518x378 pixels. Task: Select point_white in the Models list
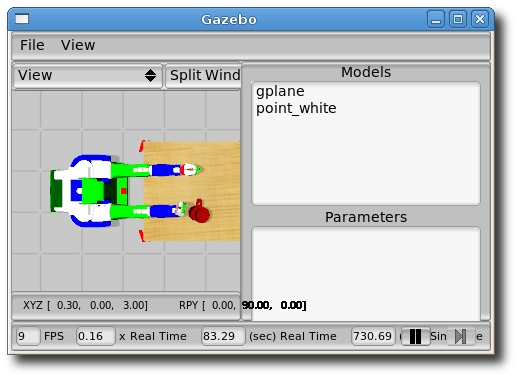296,108
